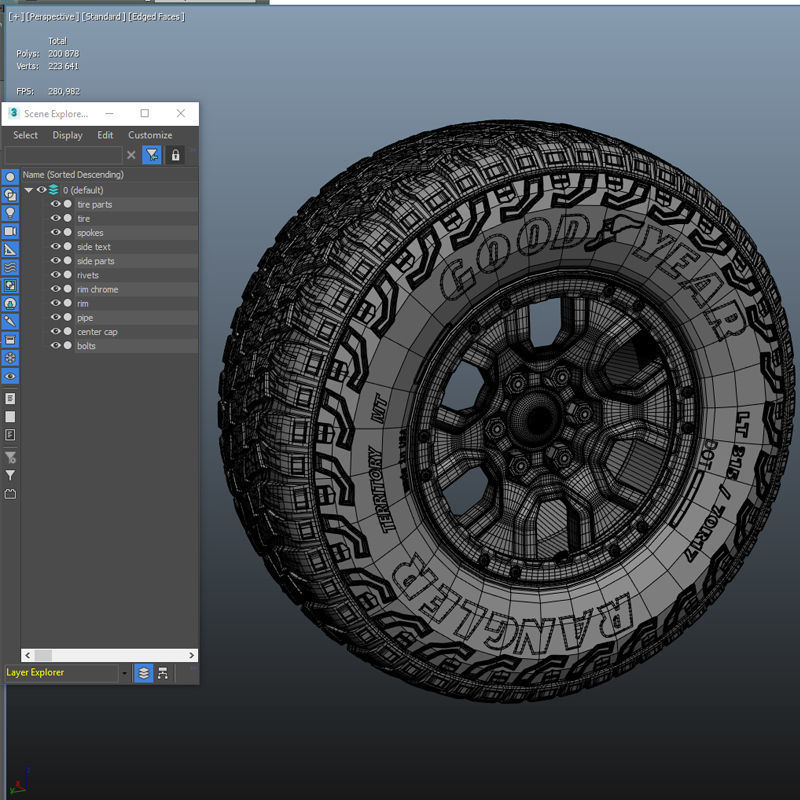Hide the 'rim chrome' object via its eye
800x800 pixels.
pyautogui.click(x=55, y=289)
